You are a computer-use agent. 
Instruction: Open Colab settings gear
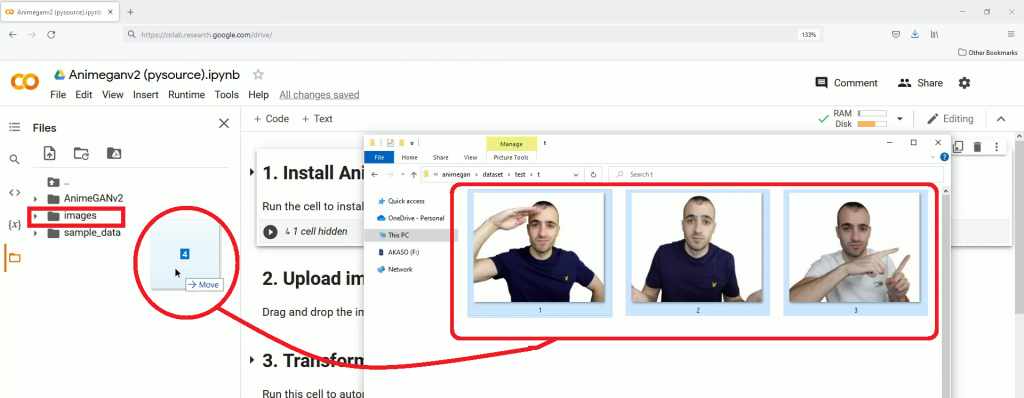[x=964, y=83]
